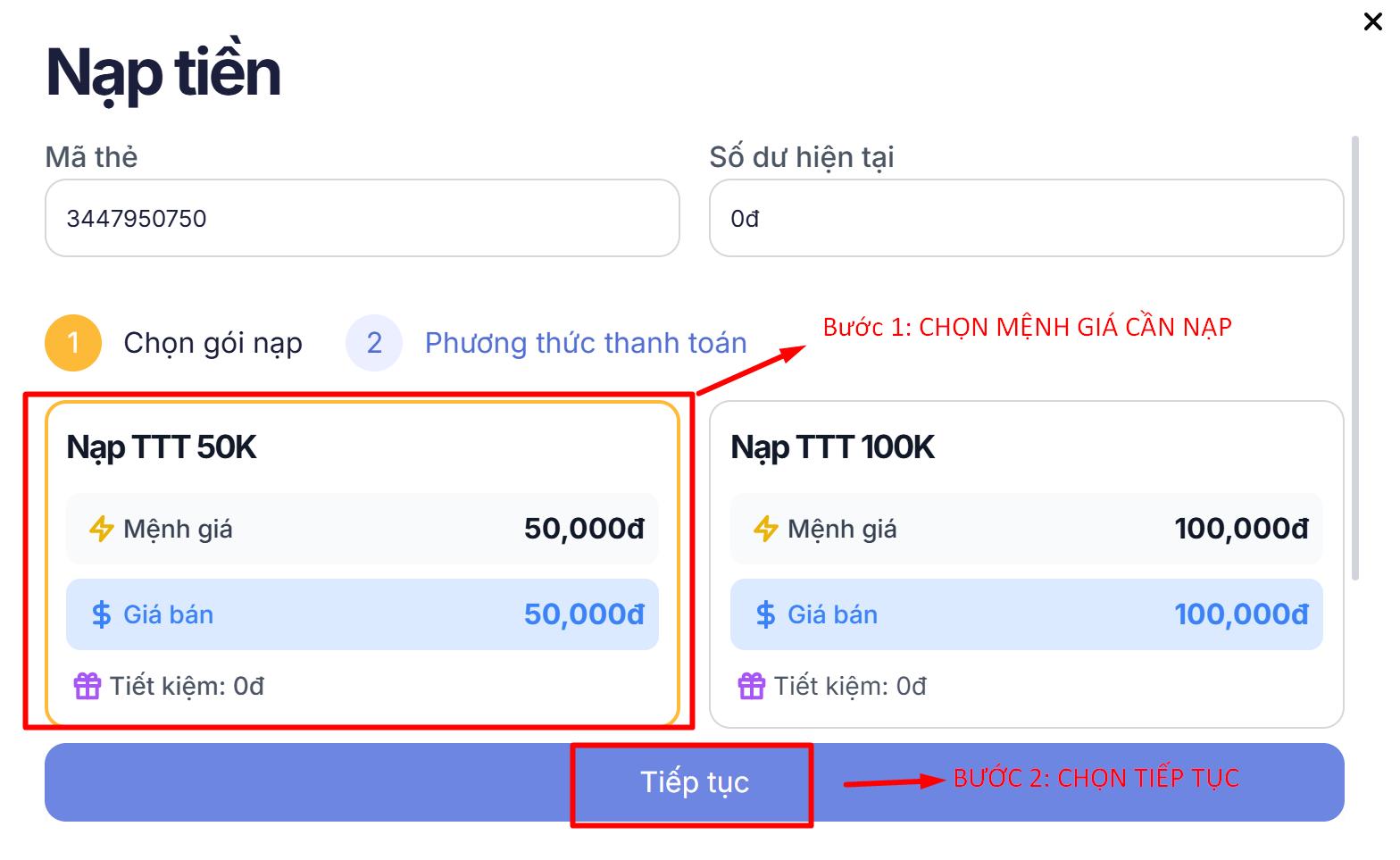Click the vertical scrollbar on right

1355,357
